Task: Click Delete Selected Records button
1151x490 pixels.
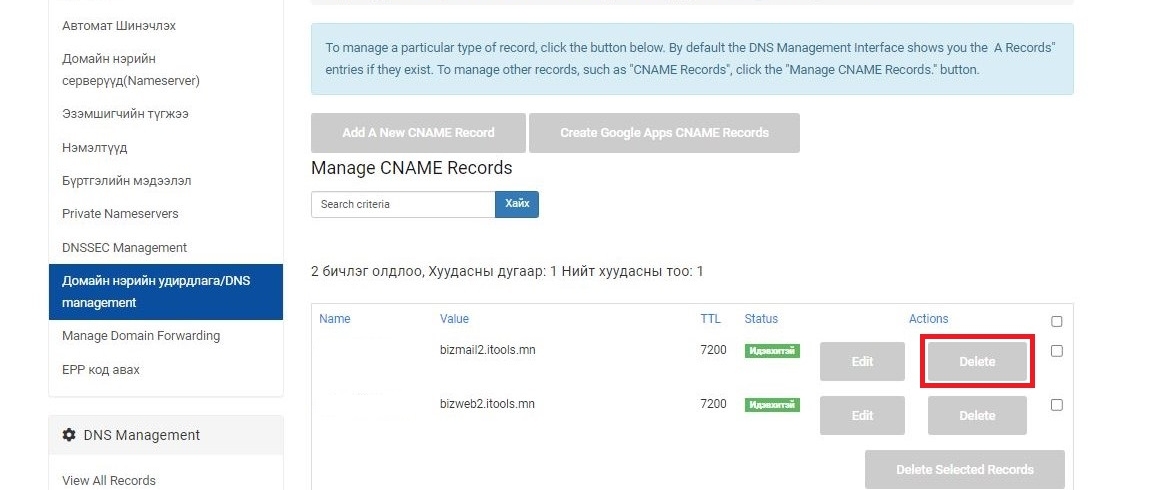Action: (x=965, y=469)
